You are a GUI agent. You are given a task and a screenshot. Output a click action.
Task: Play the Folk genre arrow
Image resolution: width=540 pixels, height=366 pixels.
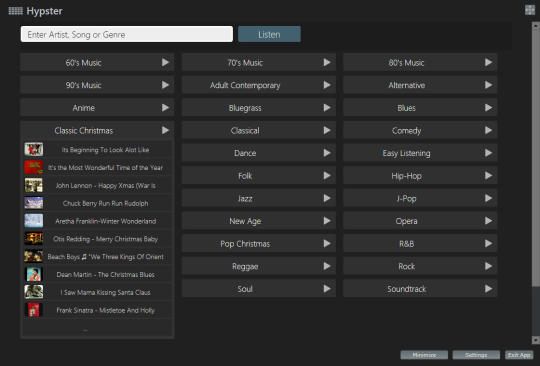tap(327, 176)
